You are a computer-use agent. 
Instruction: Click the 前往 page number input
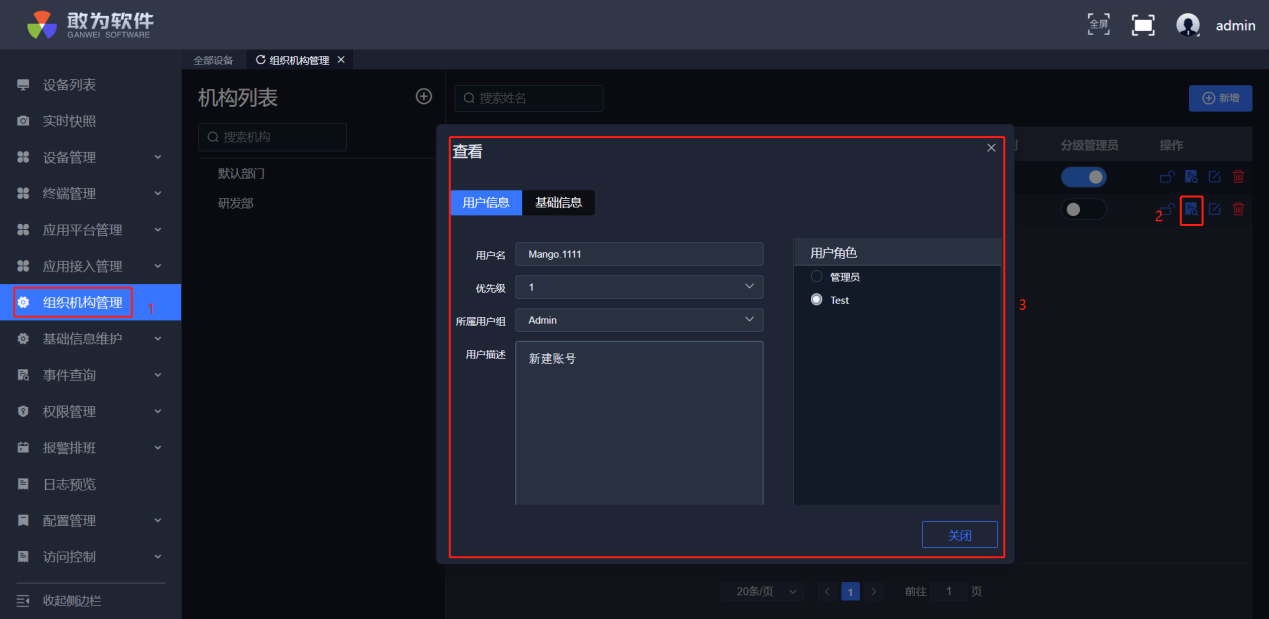point(948,591)
